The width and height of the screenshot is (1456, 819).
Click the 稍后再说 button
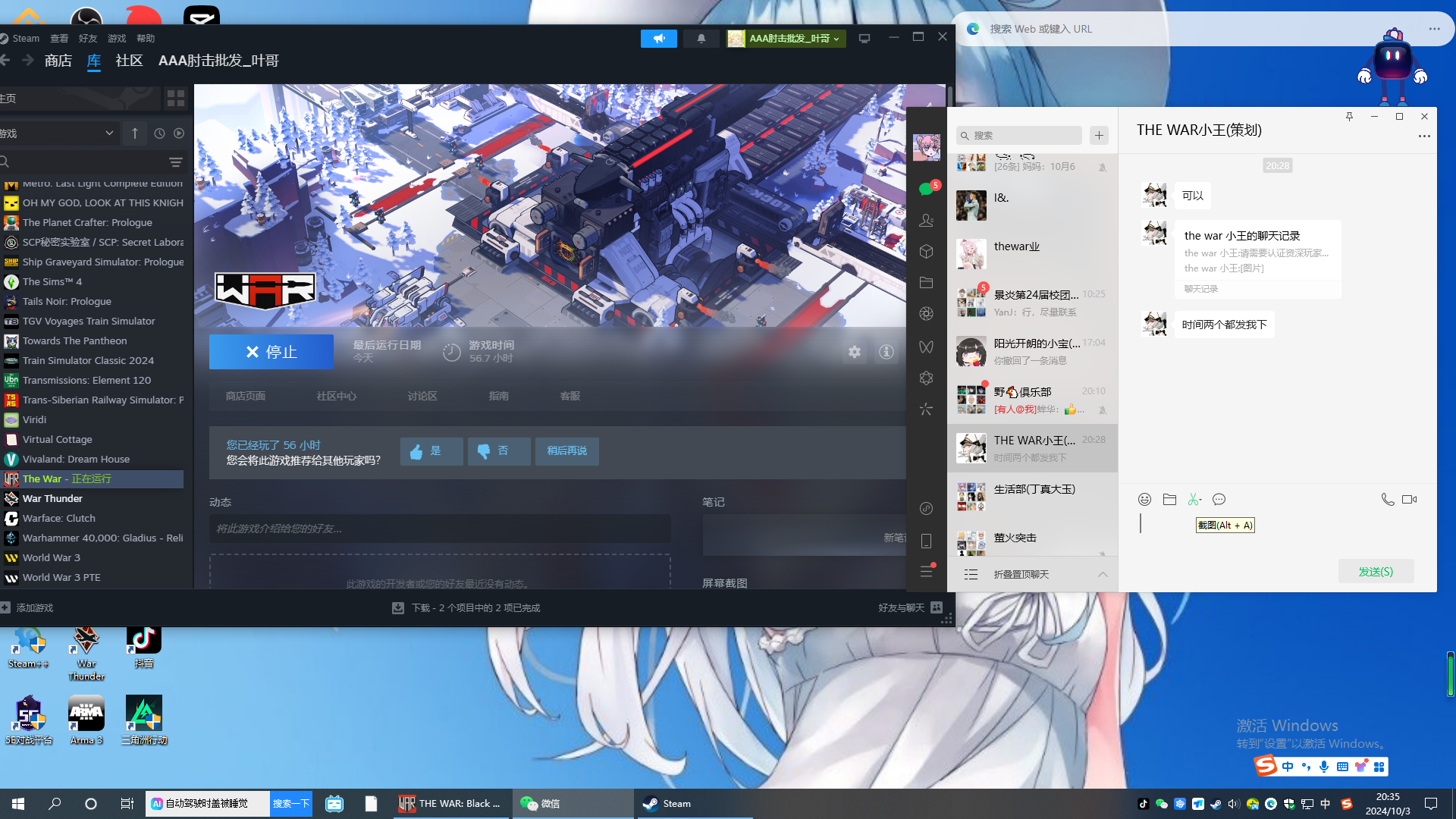point(567,451)
